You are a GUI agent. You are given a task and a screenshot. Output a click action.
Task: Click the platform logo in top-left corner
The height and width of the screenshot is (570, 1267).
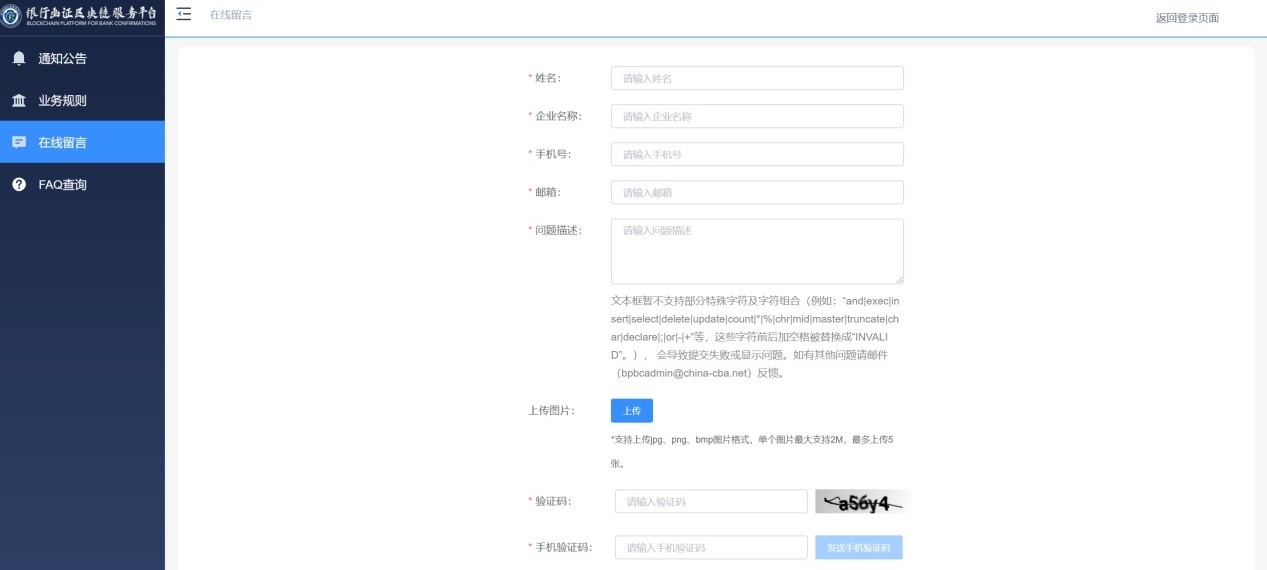[12, 16]
